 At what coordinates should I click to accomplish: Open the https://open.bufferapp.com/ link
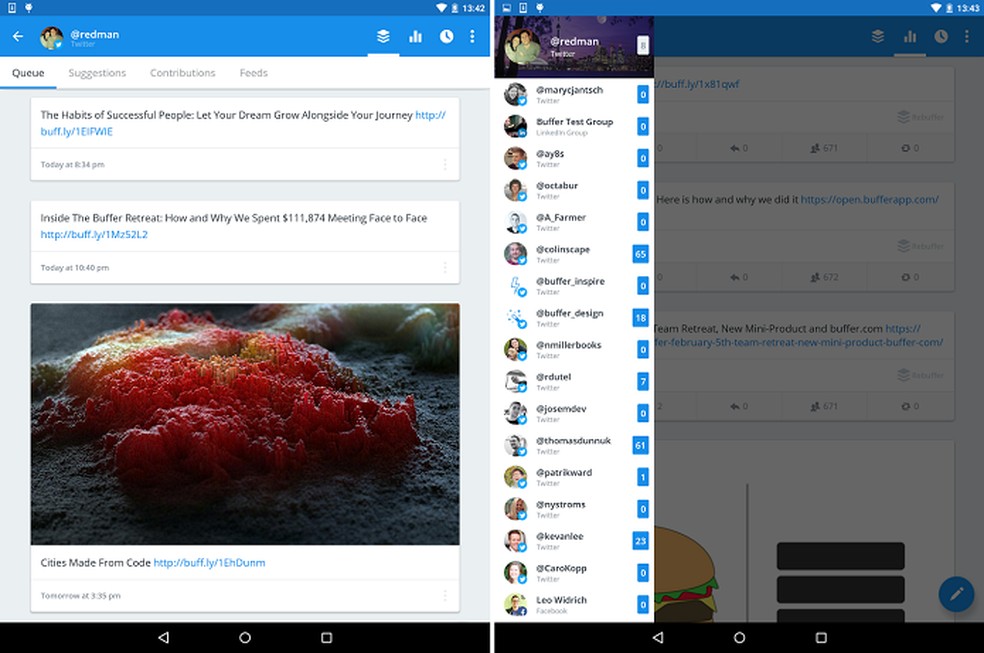(870, 199)
